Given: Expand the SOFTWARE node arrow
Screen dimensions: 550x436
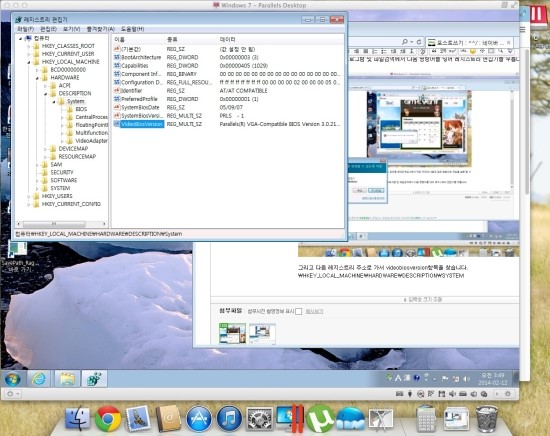Looking at the screenshot, I should (37, 180).
